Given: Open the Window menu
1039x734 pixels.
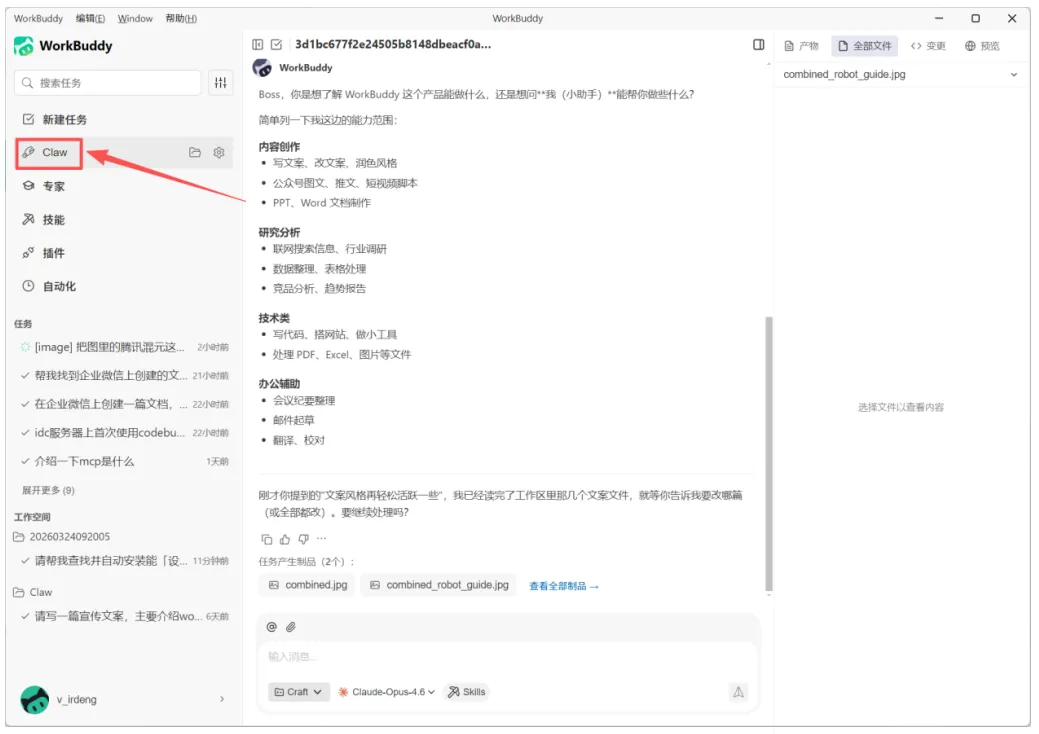Looking at the screenshot, I should point(135,19).
